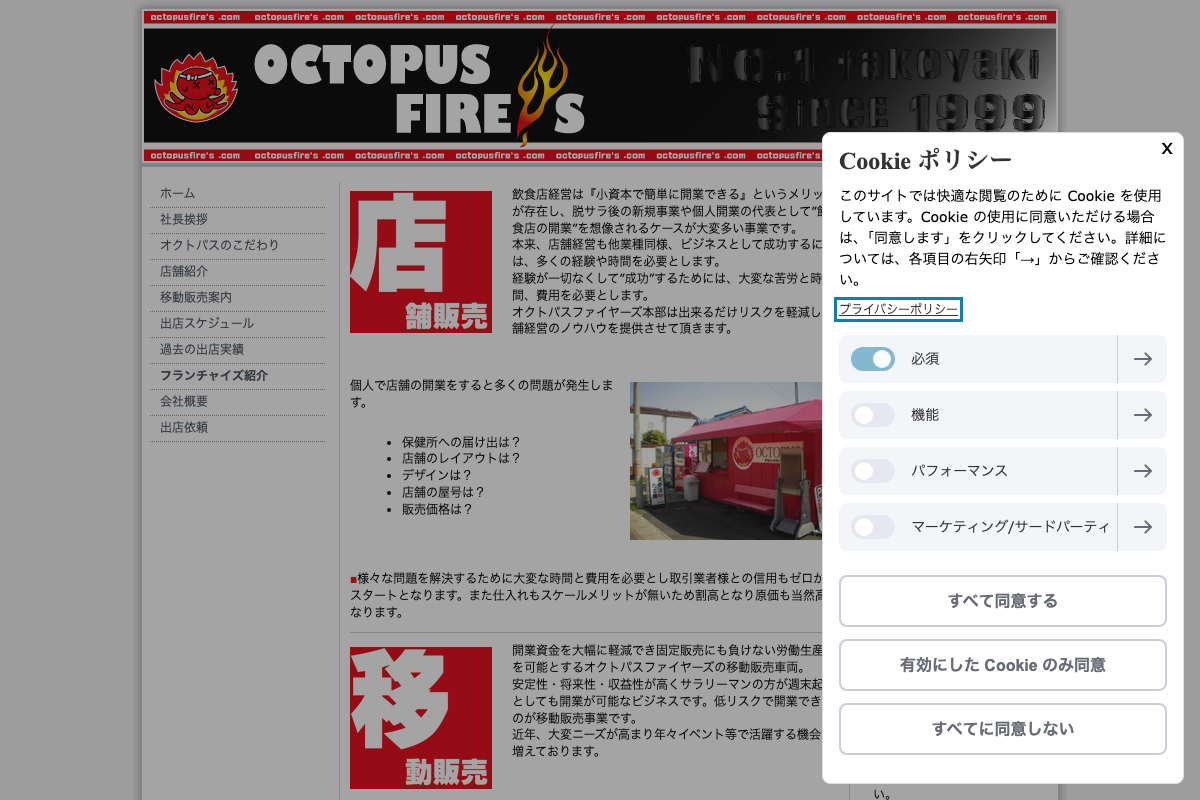This screenshot has width=1200, height=800.
Task: Click the 店舗の屋号は？ bullet text
Action: click(x=443, y=493)
